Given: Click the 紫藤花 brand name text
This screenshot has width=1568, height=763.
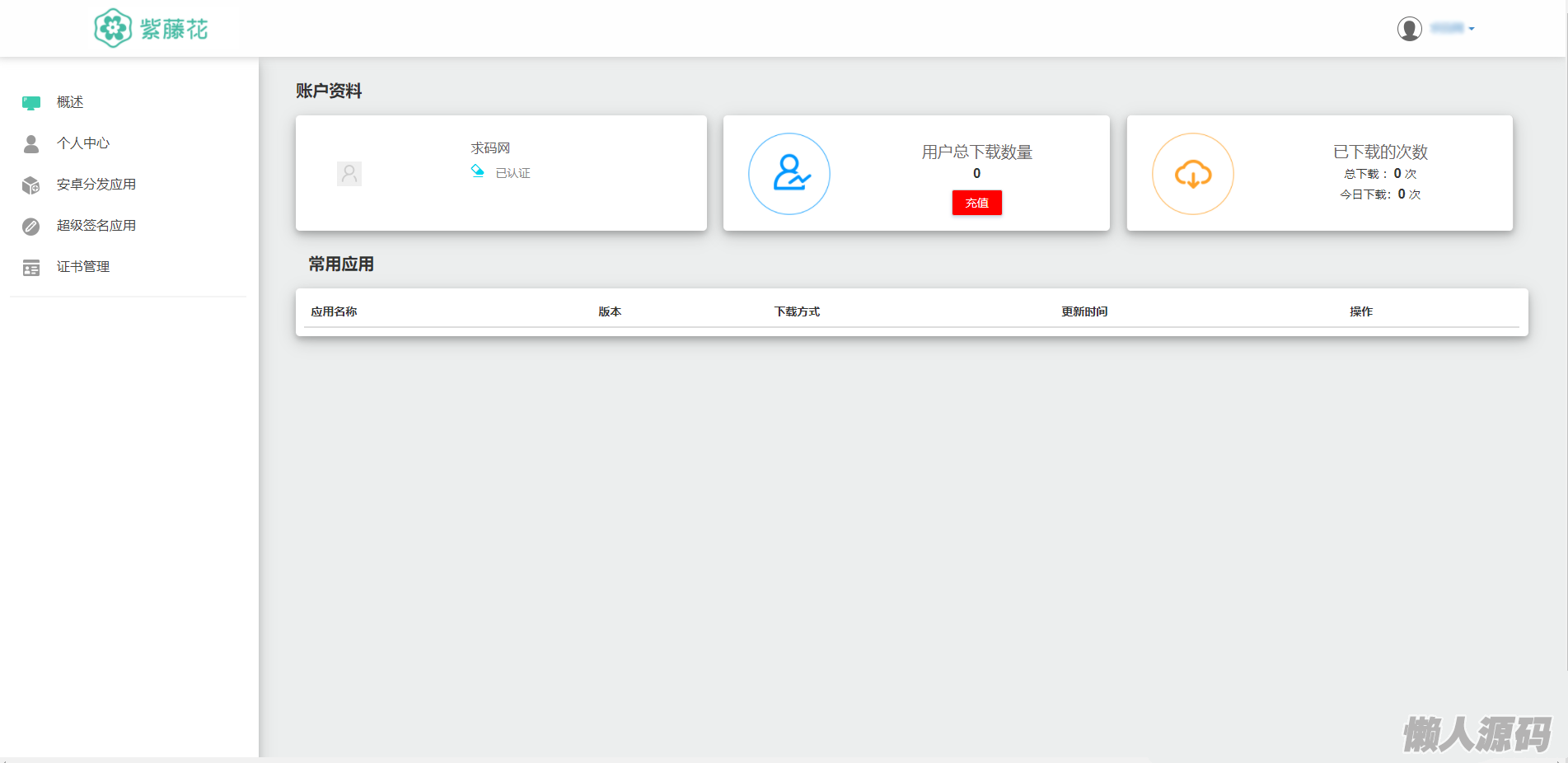Looking at the screenshot, I should pyautogui.click(x=174, y=30).
